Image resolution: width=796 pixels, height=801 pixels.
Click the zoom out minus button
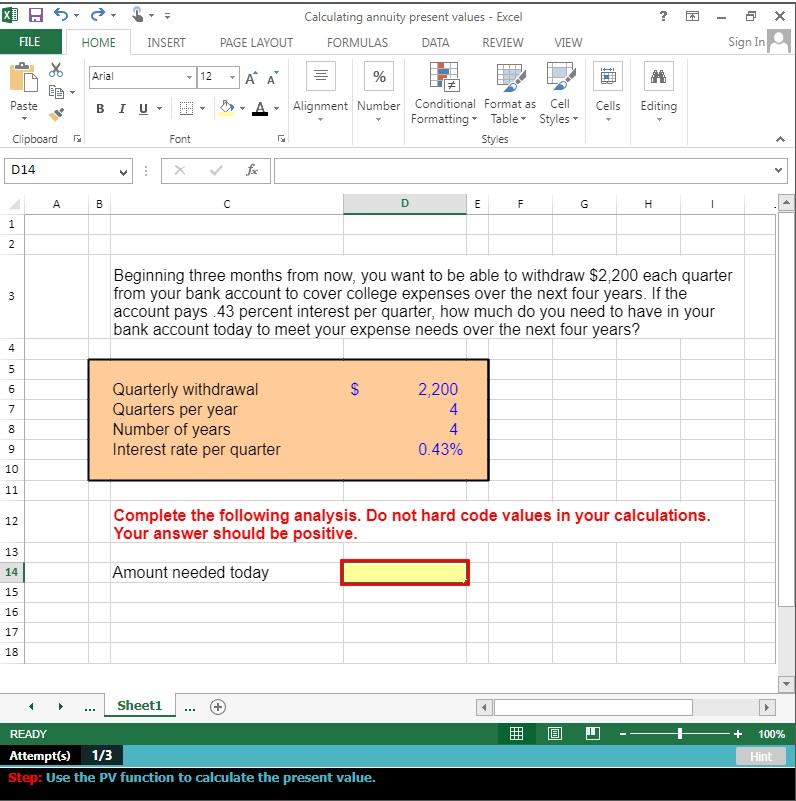(623, 734)
